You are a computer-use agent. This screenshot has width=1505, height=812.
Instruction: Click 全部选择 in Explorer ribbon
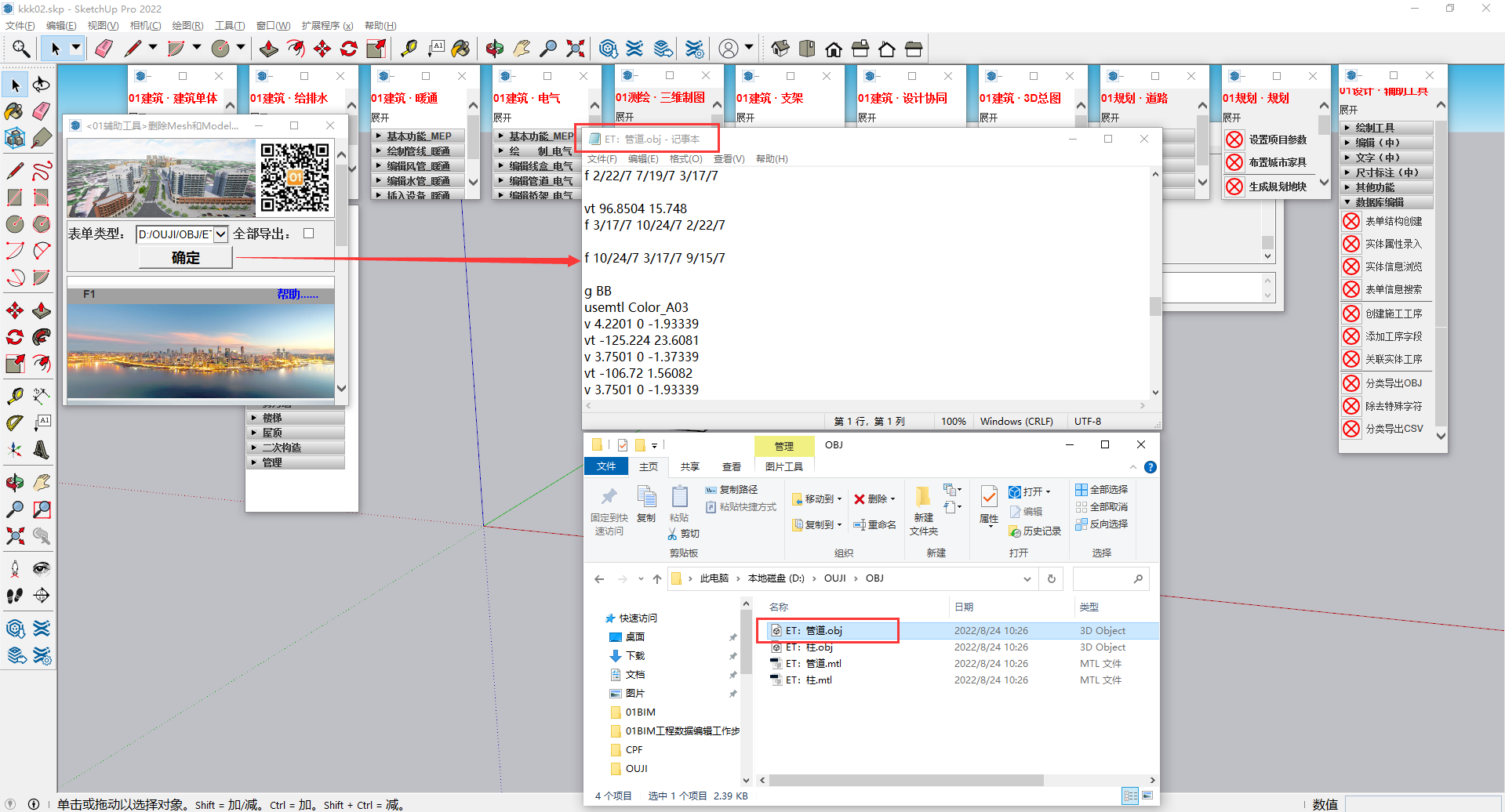1101,490
